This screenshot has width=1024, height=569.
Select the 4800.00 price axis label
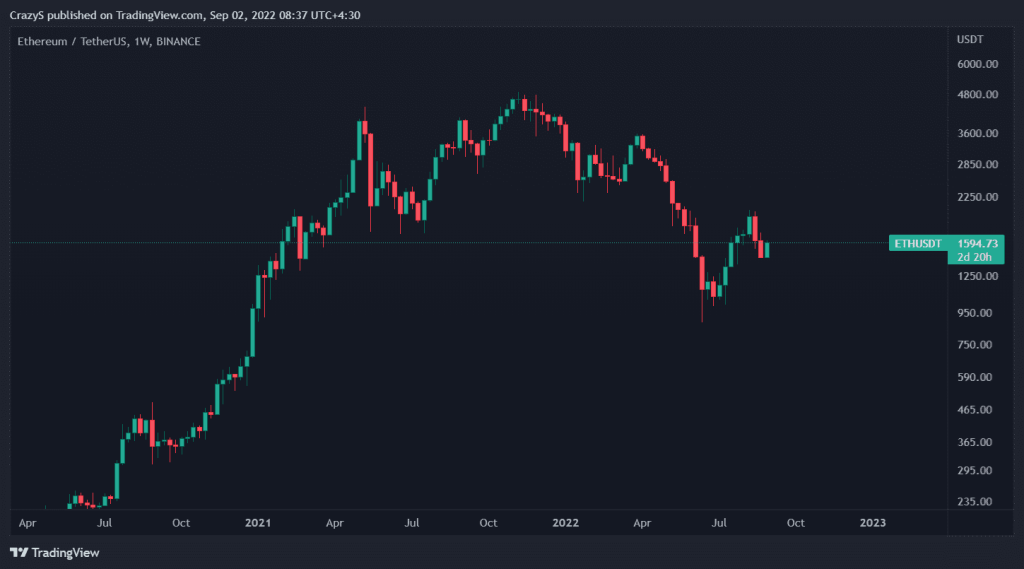click(x=978, y=95)
